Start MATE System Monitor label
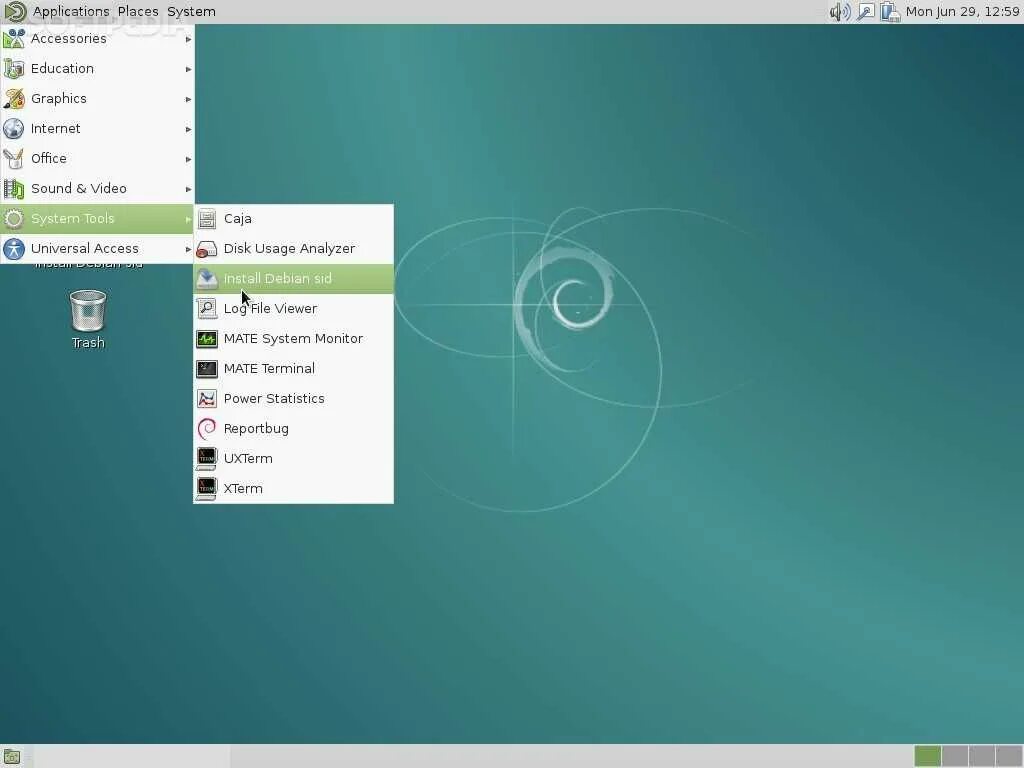The width and height of the screenshot is (1024, 768). [x=293, y=339]
